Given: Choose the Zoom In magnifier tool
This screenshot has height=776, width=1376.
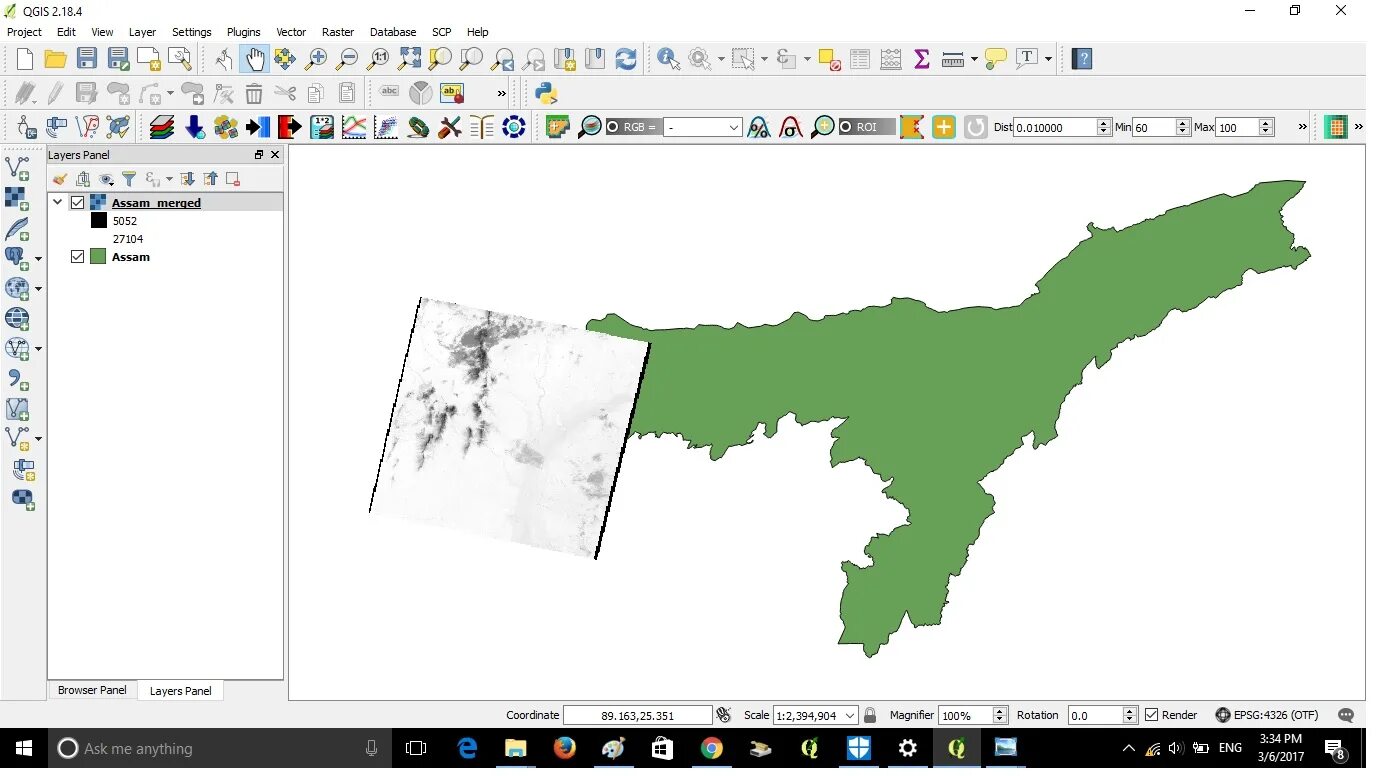Looking at the screenshot, I should click(x=316, y=59).
